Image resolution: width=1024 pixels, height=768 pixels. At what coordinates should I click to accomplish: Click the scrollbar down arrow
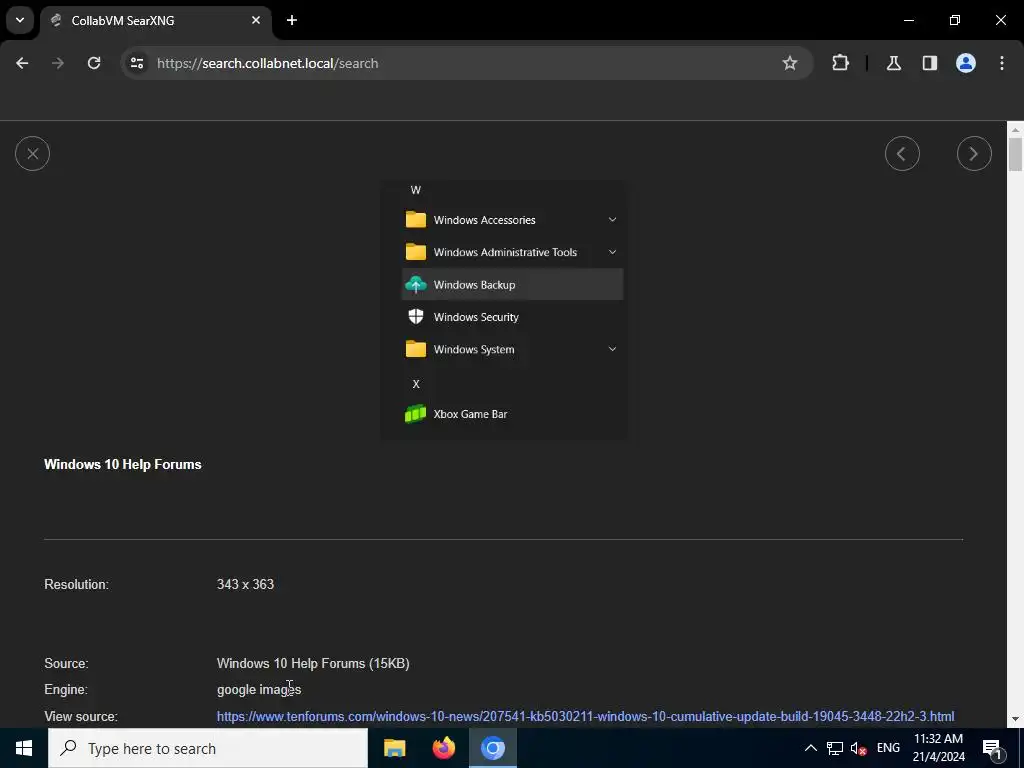coord(1016,719)
